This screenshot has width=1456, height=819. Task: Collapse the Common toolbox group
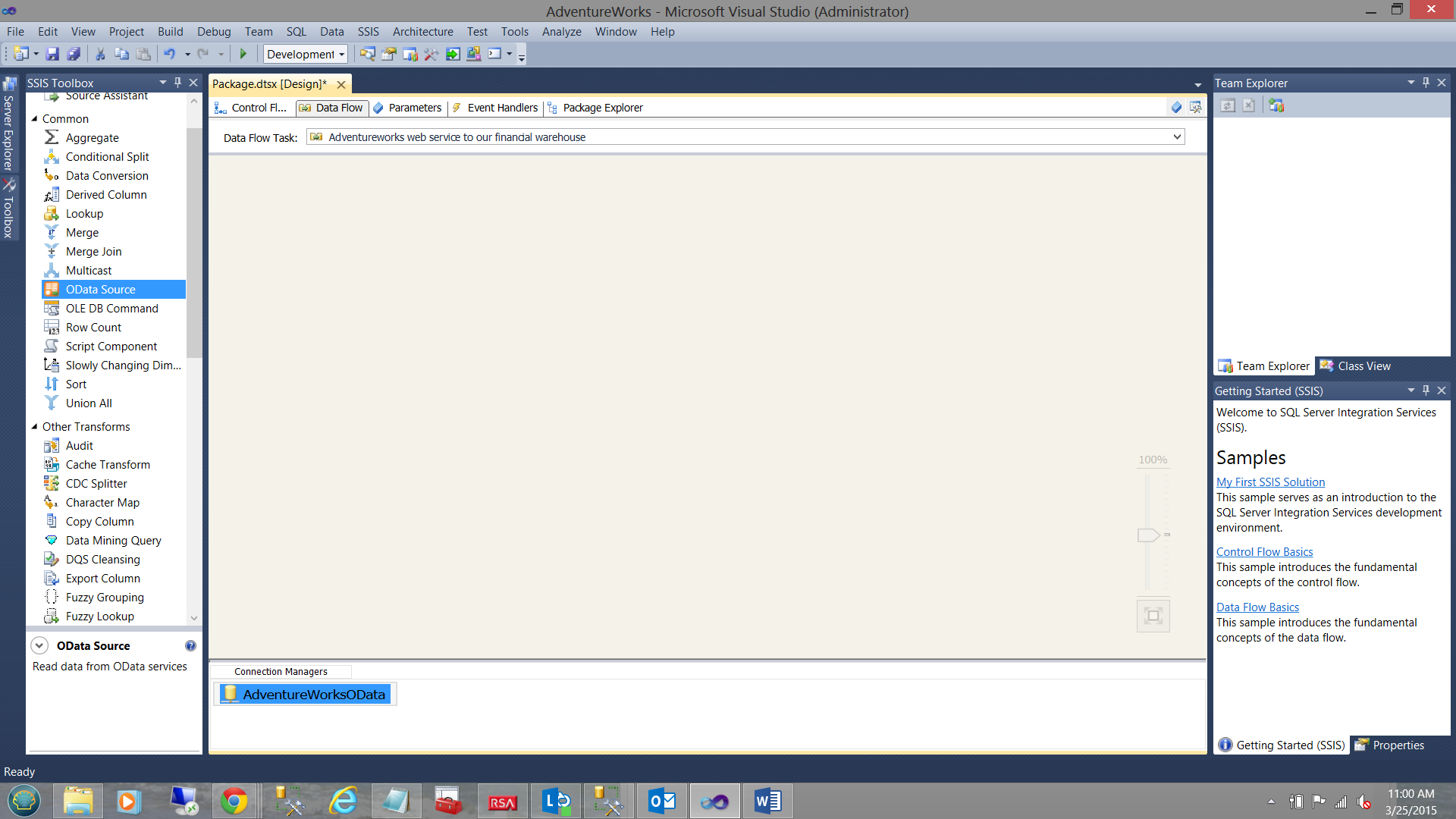34,119
